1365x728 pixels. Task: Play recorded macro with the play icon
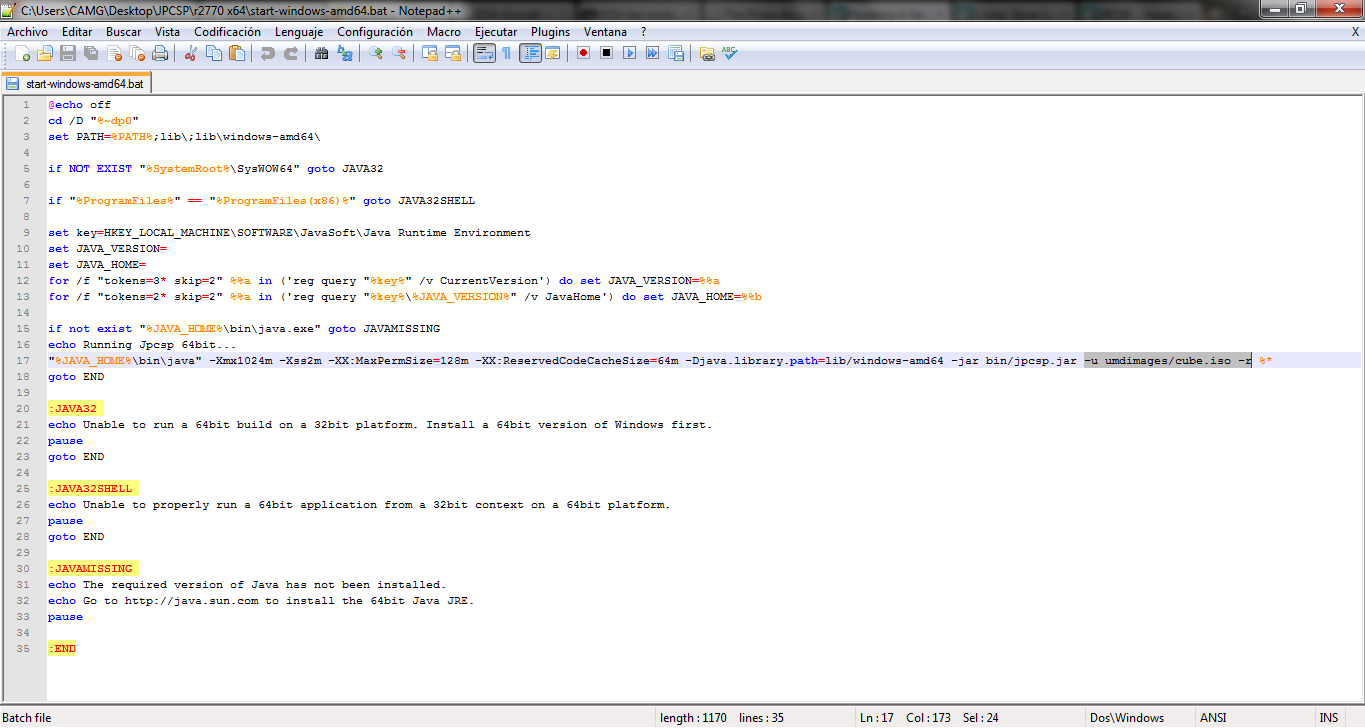[629, 53]
